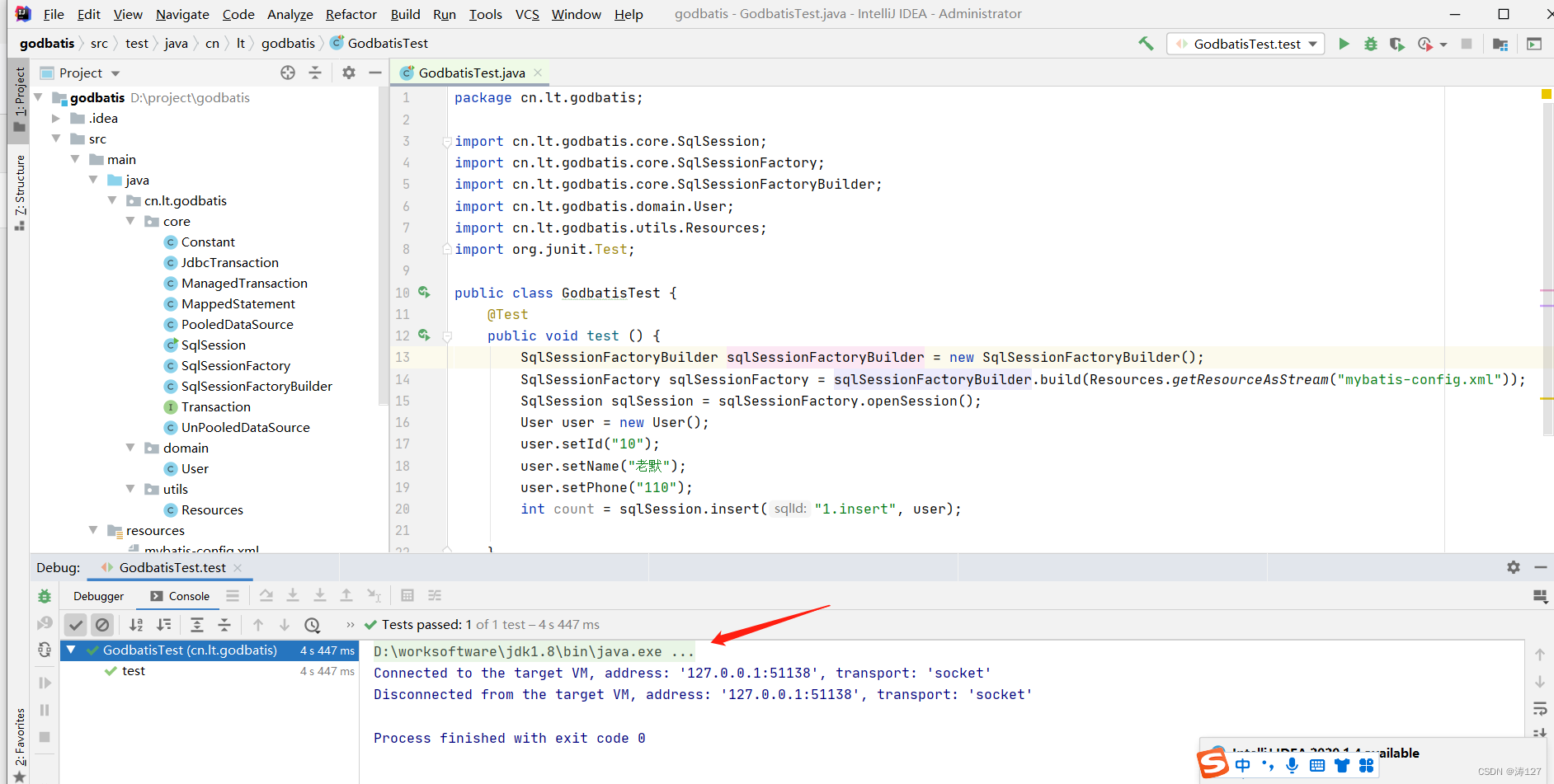Switch to Debugger tab
The height and width of the screenshot is (784, 1554).
[98, 596]
